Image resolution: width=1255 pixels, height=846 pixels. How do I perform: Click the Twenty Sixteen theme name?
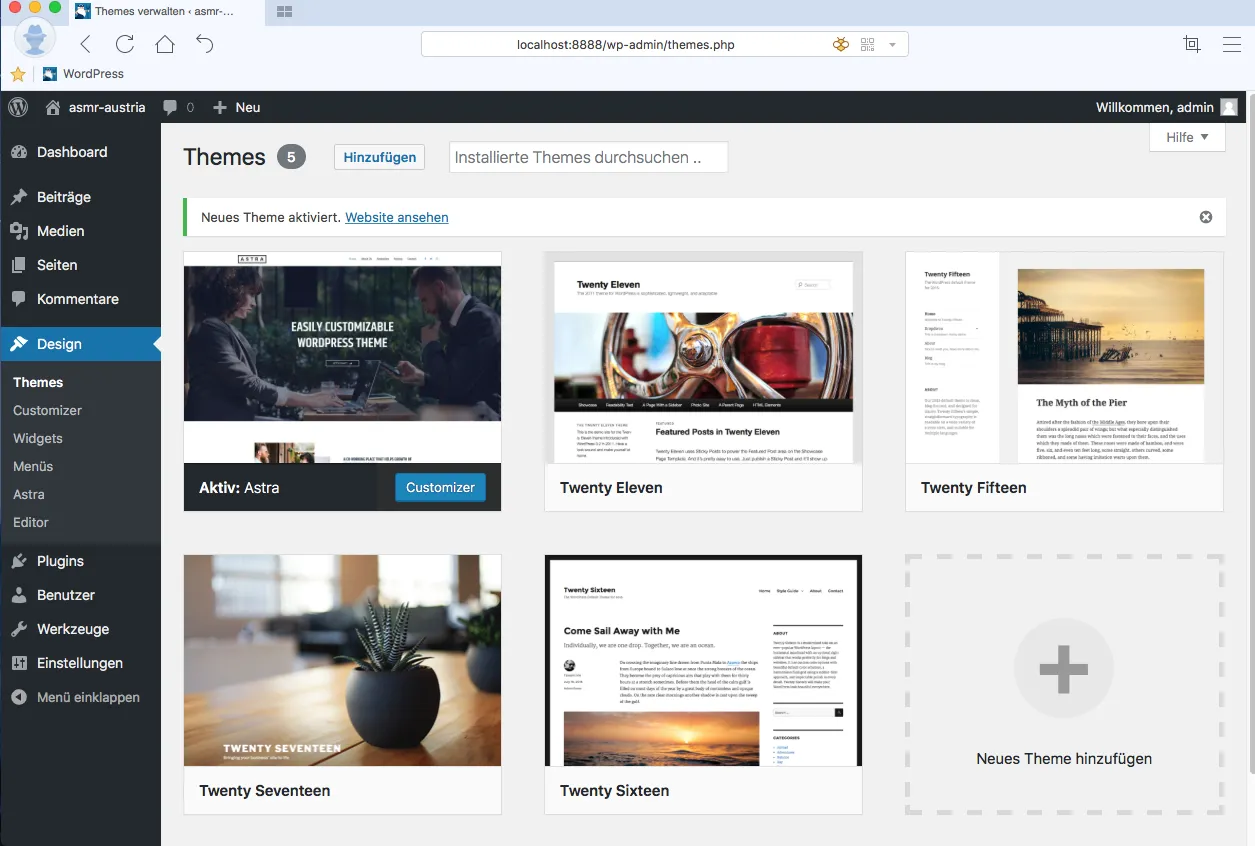[613, 791]
